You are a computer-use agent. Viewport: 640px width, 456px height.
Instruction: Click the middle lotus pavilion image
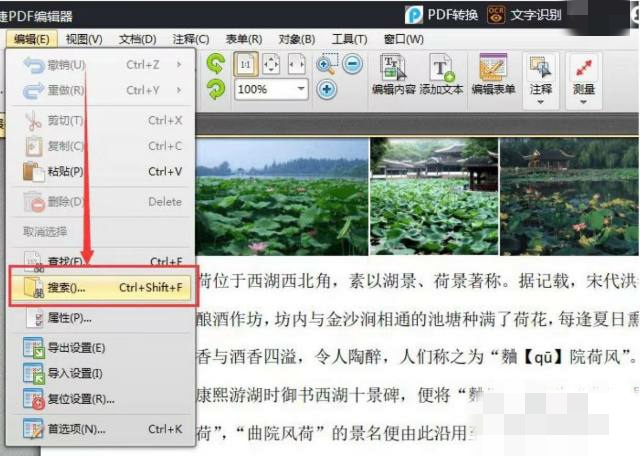coord(433,196)
